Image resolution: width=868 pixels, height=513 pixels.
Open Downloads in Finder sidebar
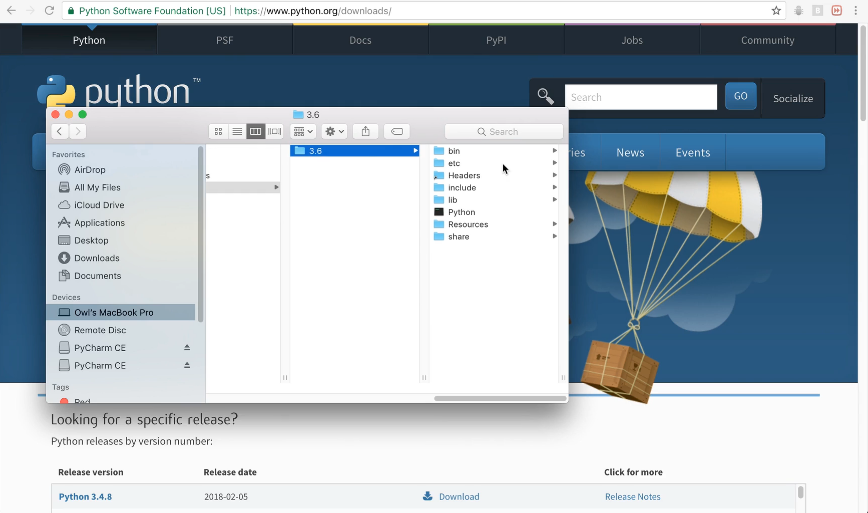tap(97, 258)
